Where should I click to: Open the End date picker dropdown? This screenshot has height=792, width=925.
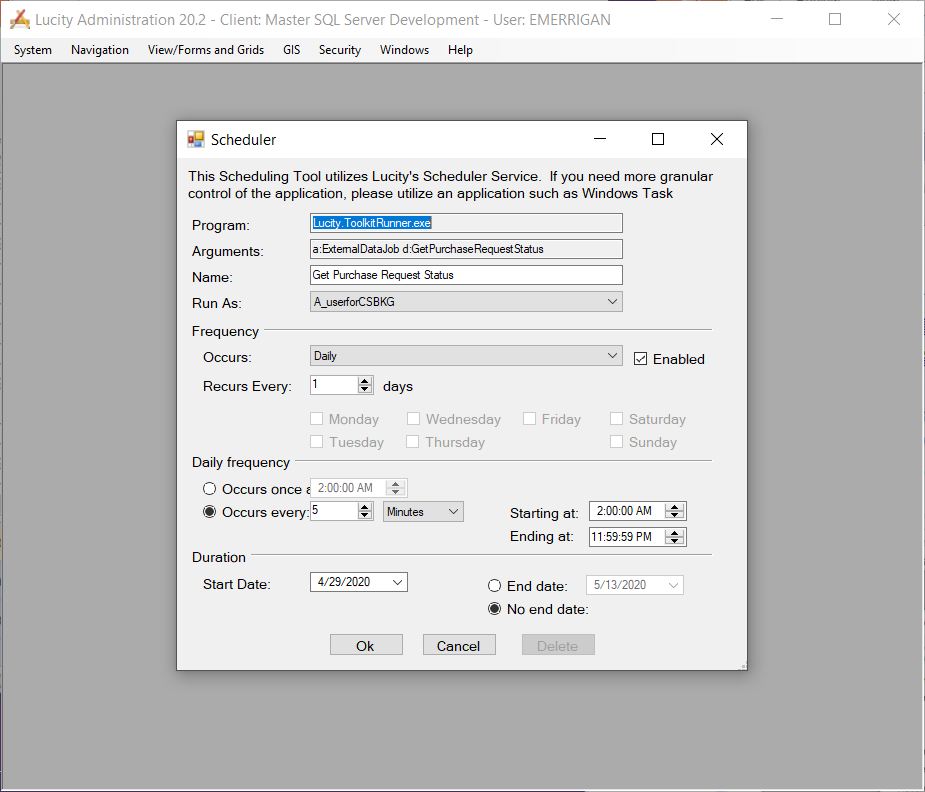click(674, 585)
